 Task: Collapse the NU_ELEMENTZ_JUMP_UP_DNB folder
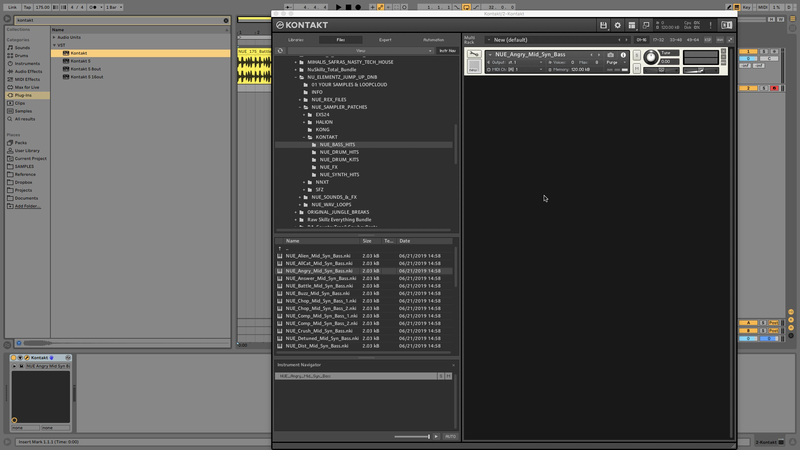[x=296, y=77]
